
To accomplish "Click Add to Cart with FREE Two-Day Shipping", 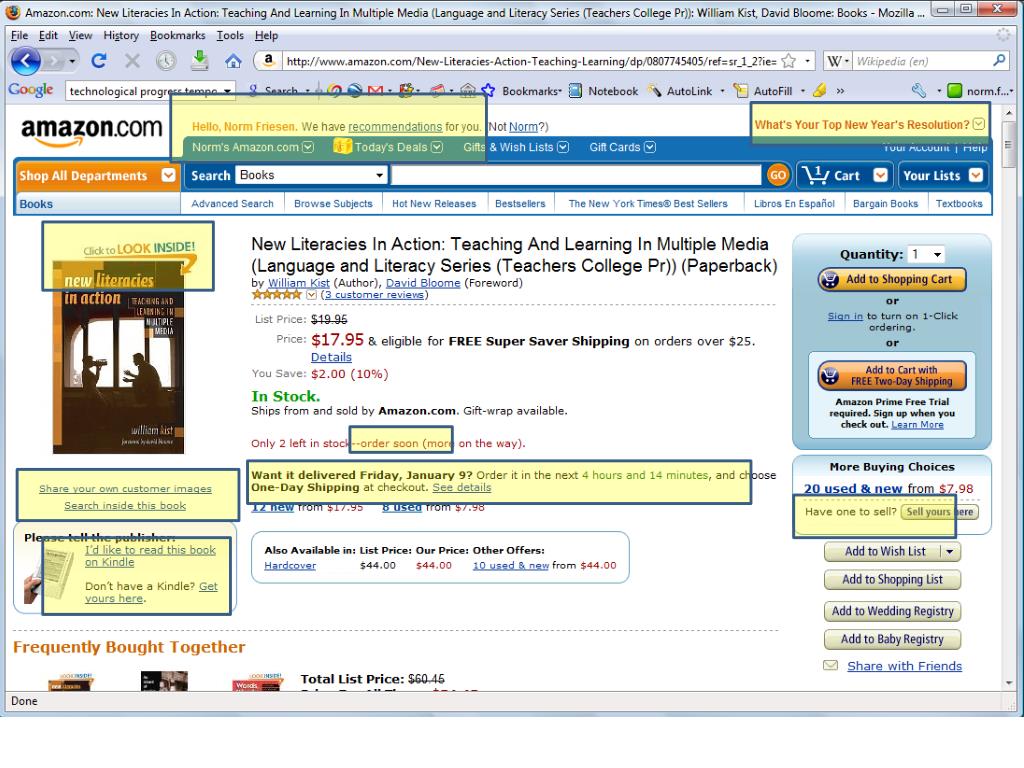I will tap(892, 376).
